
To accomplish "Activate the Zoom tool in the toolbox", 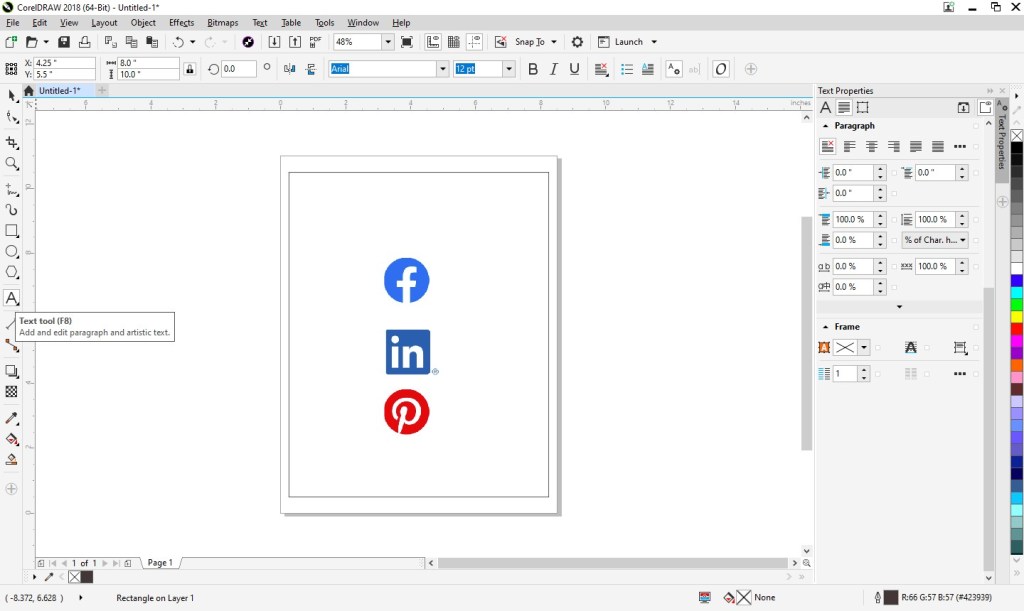I will pos(12,164).
